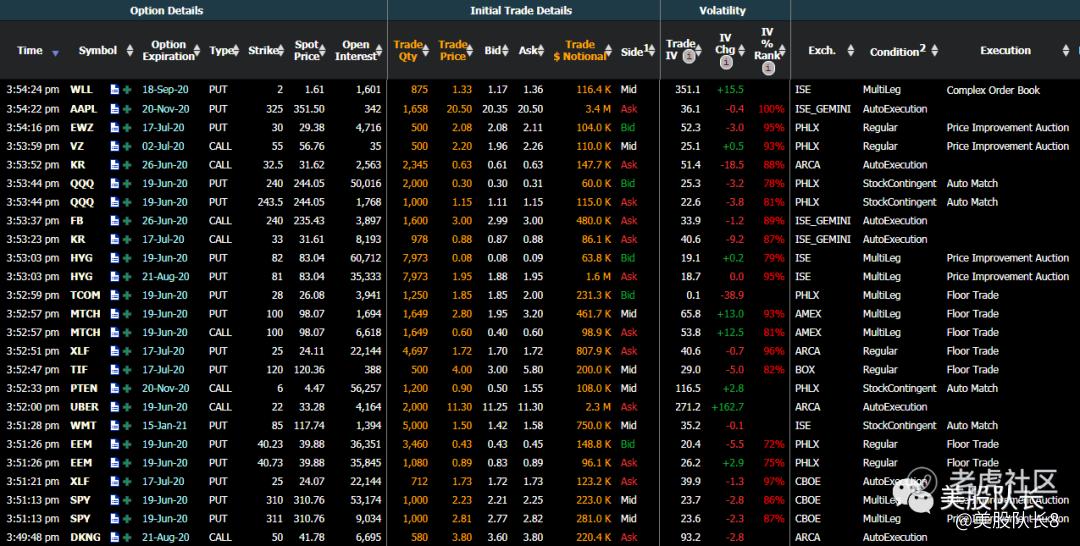Sort by the Type column header
Image resolution: width=1080 pixels, height=546 pixels.
[x=221, y=50]
